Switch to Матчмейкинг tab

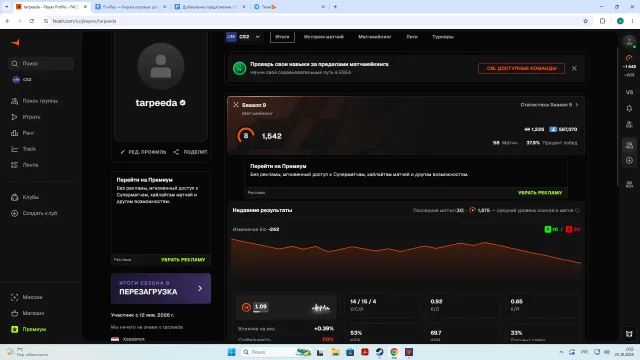pos(375,37)
